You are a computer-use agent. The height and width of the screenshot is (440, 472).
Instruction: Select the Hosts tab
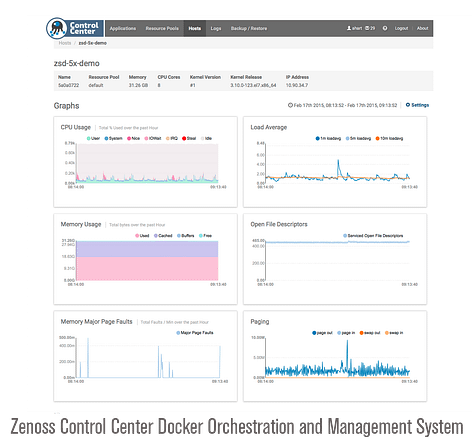click(x=195, y=28)
